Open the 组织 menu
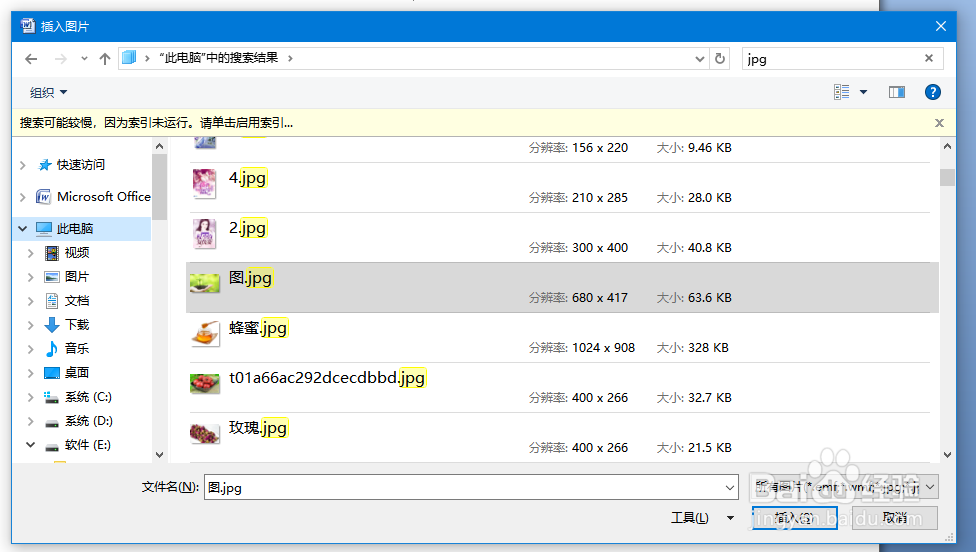This screenshot has width=976, height=552. (48, 93)
